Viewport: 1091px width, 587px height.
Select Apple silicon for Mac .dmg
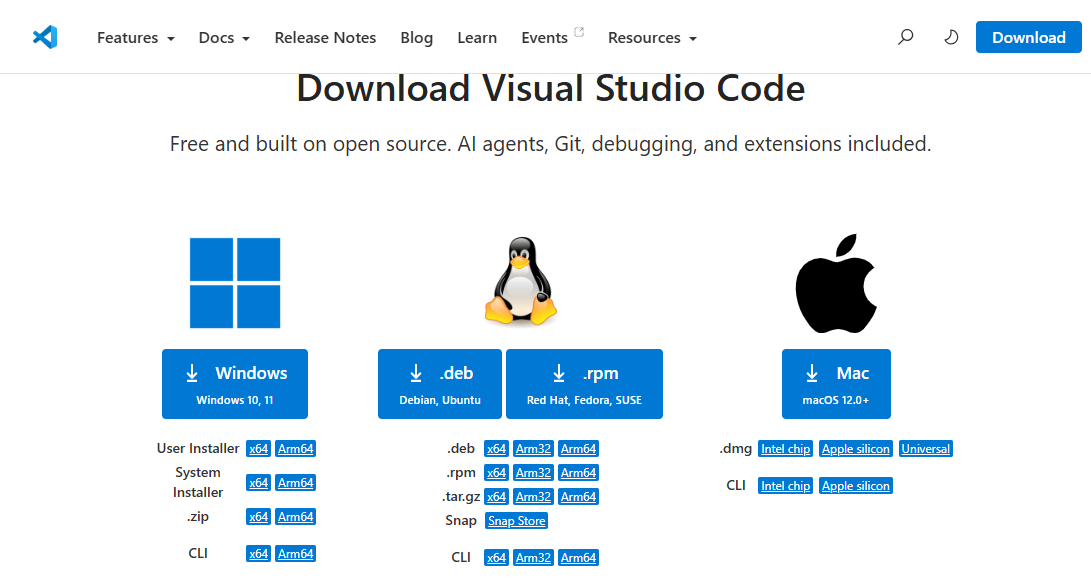pos(856,449)
